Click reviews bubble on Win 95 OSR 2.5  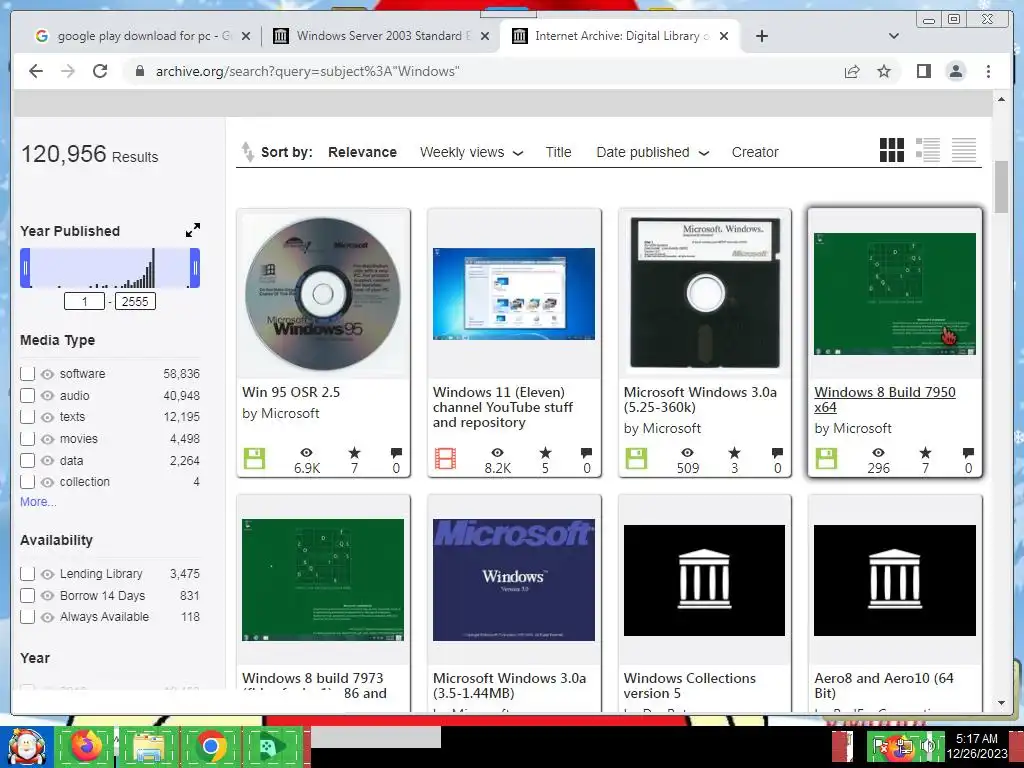(x=396, y=453)
